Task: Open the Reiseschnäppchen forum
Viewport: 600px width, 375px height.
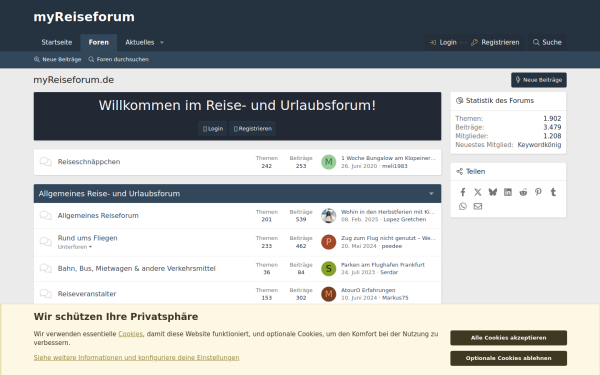Action: point(89,162)
